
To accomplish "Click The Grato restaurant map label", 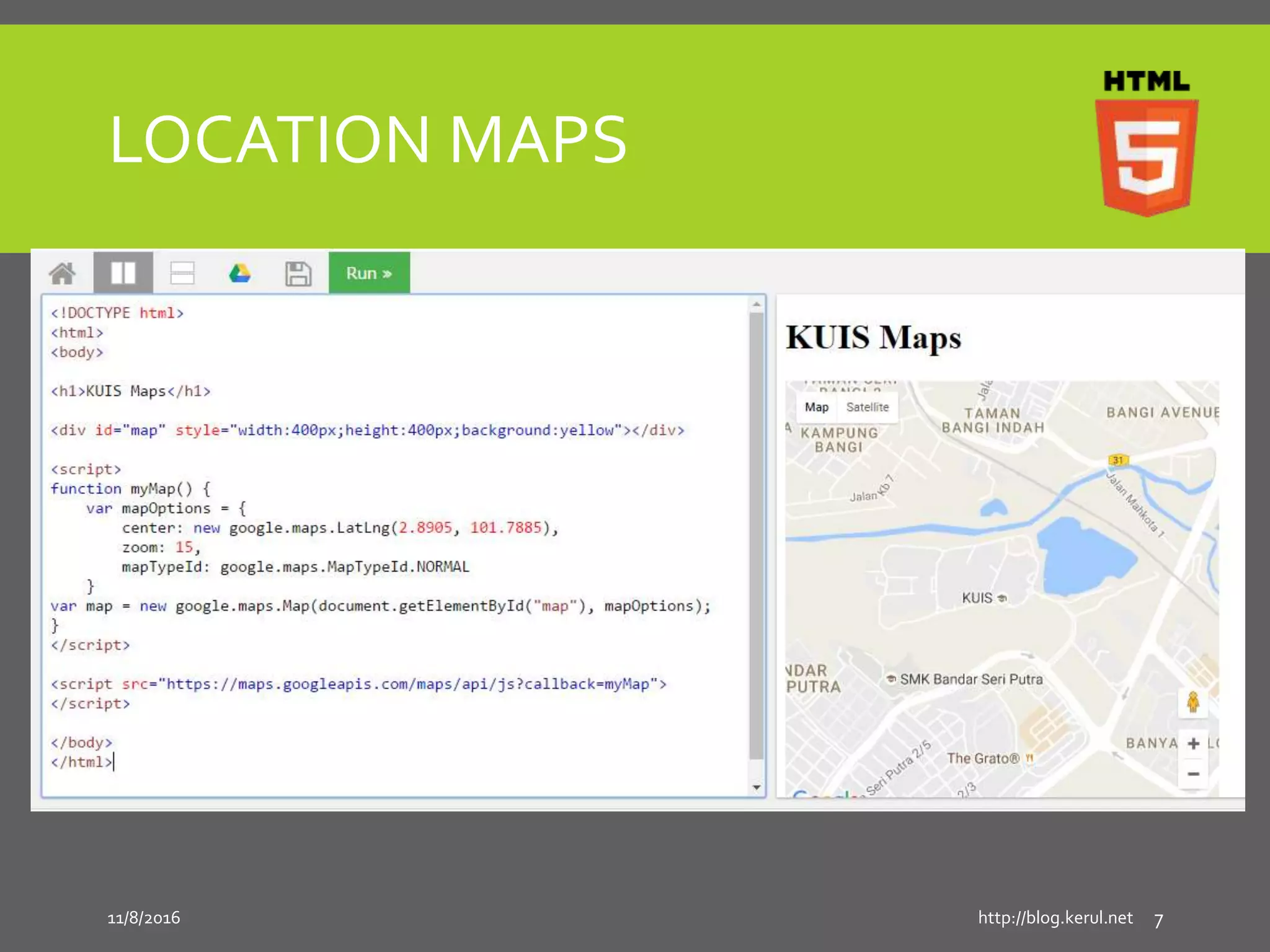I will point(990,758).
